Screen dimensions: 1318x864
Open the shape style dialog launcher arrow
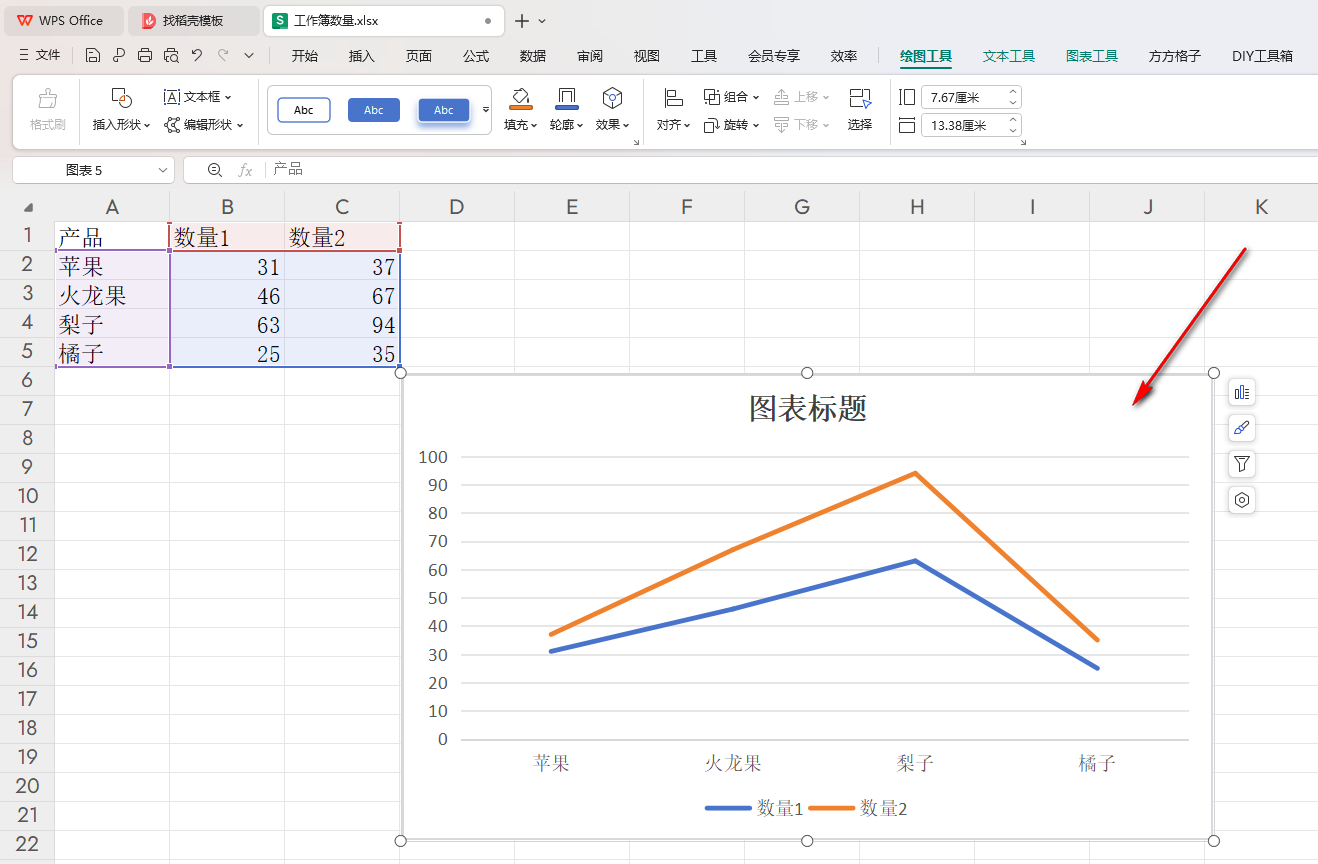(x=636, y=143)
